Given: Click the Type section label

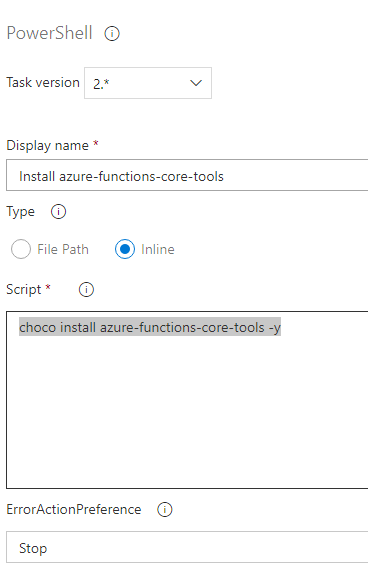Looking at the screenshot, I should pos(21,212).
